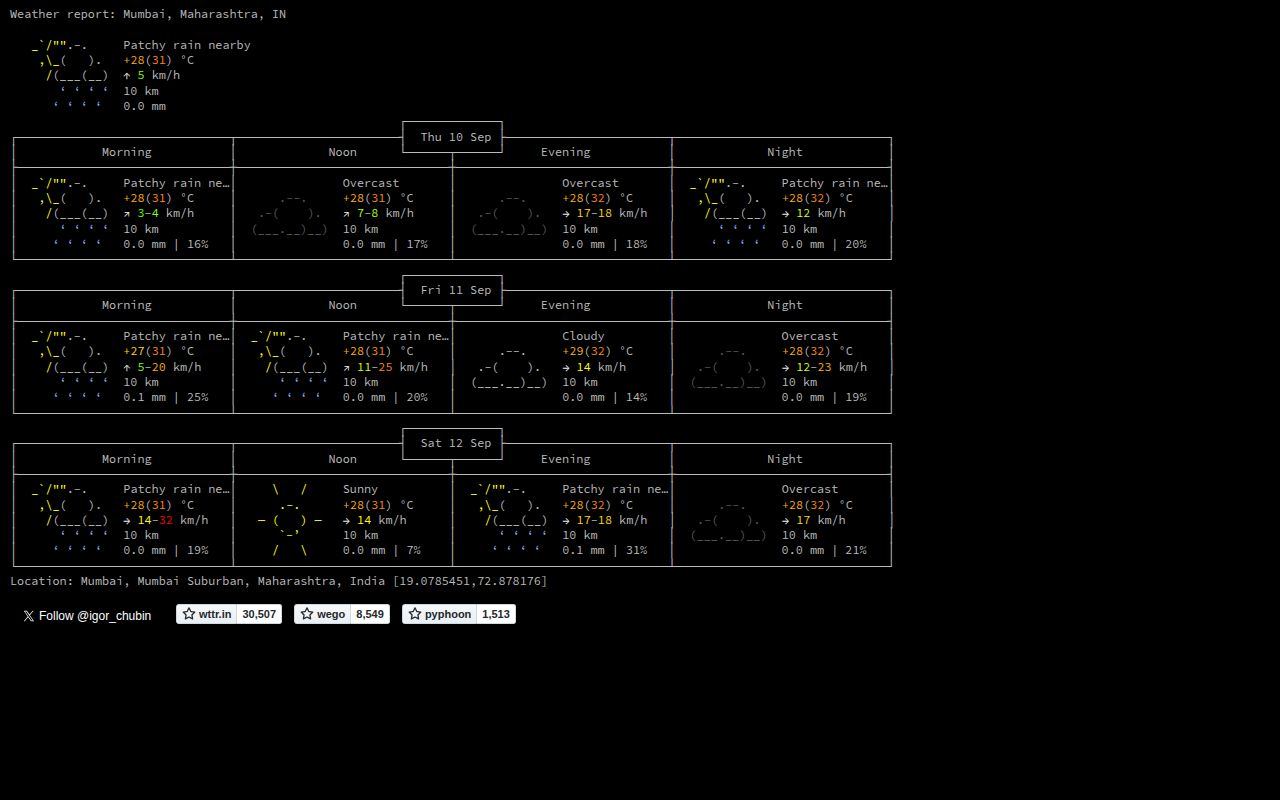Image resolution: width=1280 pixels, height=800 pixels.
Task: Open the 8,549 stargazers count
Action: (x=370, y=614)
